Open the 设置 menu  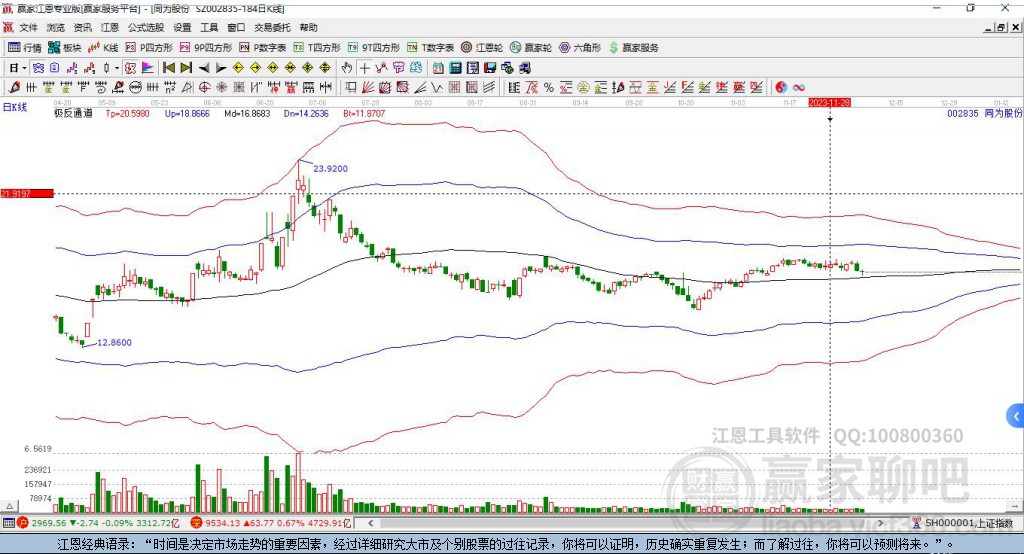[x=182, y=27]
